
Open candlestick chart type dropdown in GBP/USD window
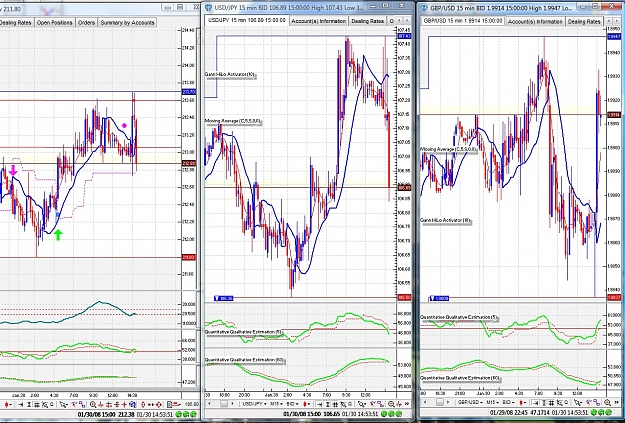[523, 403]
